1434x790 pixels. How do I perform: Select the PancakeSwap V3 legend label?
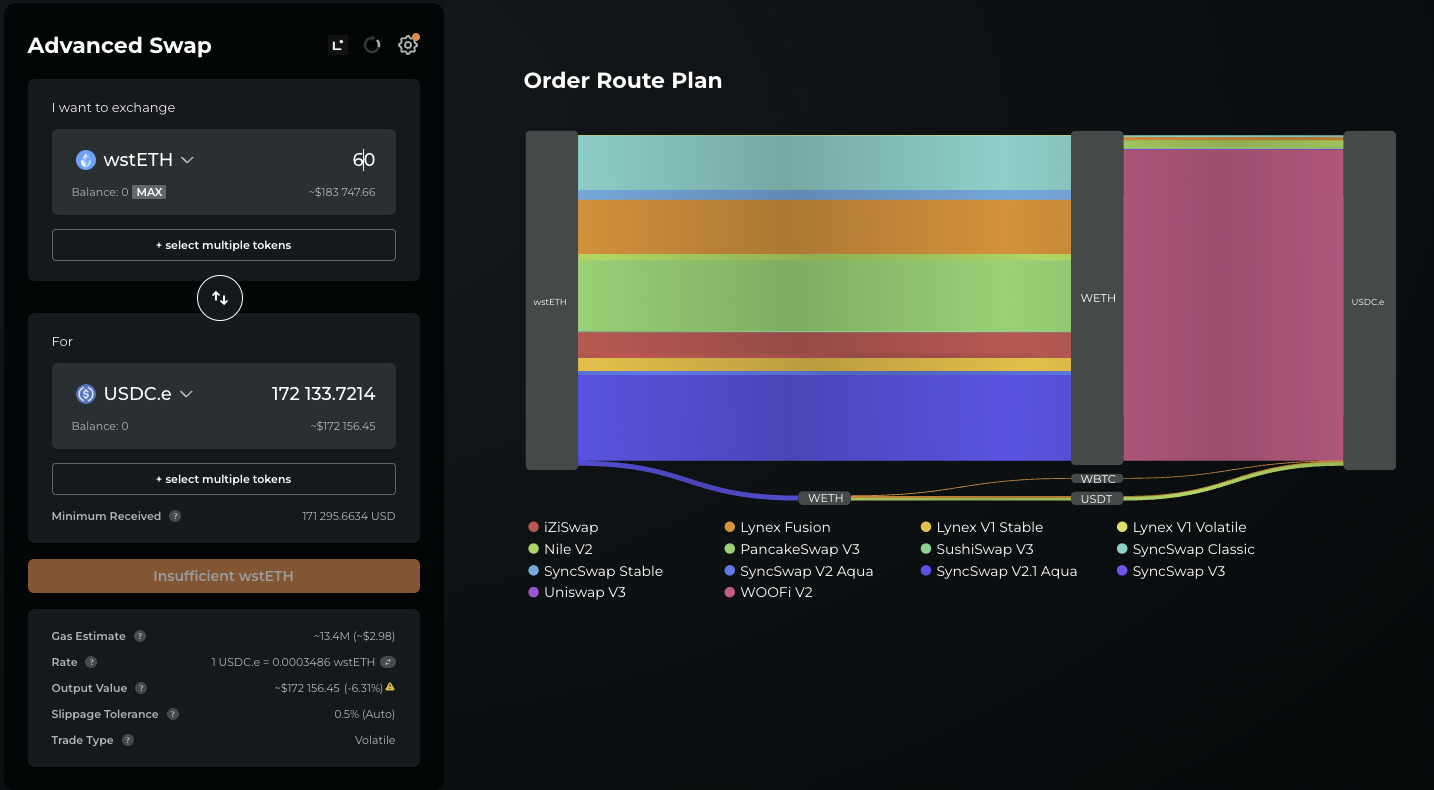(800, 549)
